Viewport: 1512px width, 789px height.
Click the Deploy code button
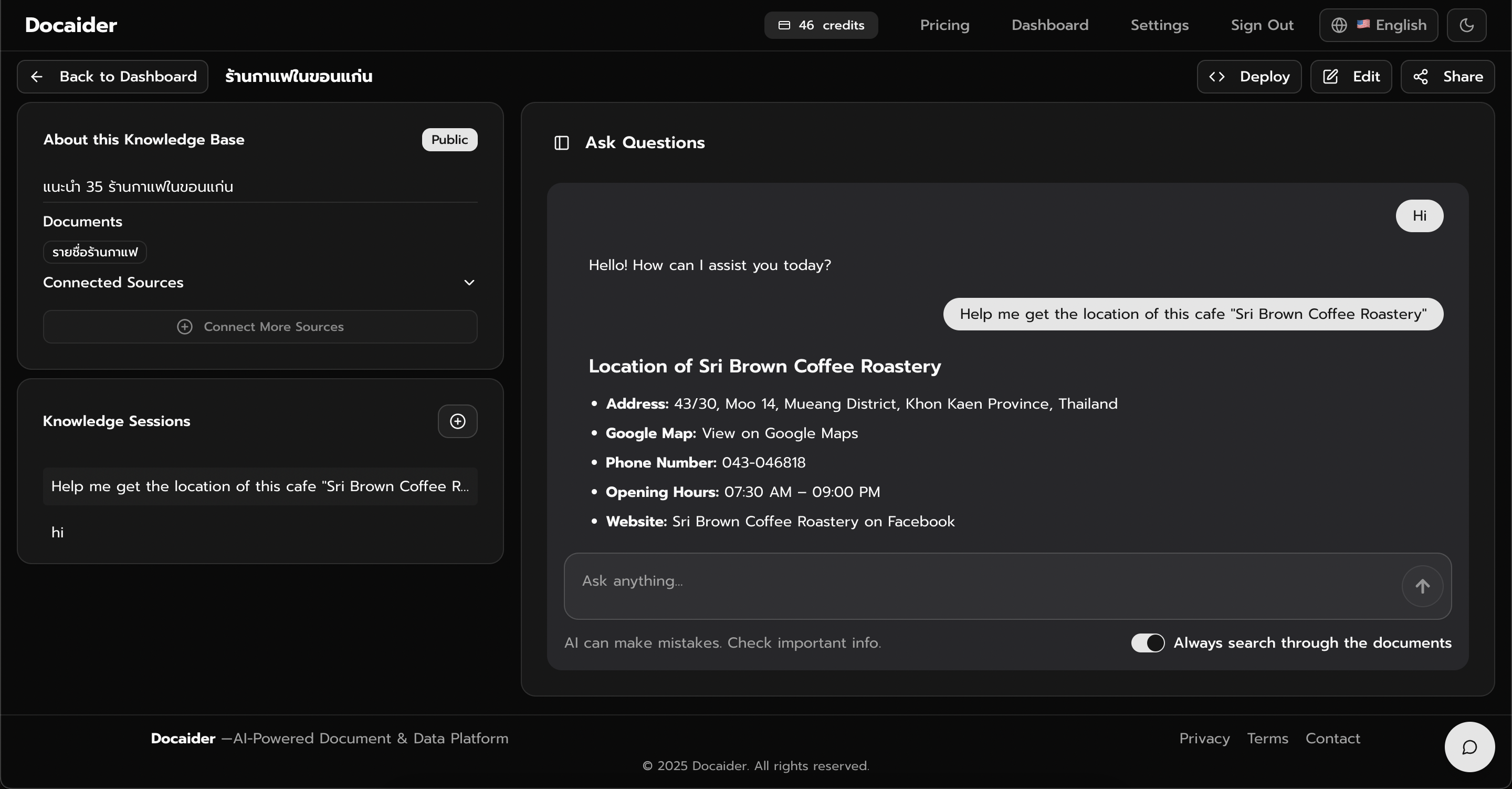(x=1248, y=77)
